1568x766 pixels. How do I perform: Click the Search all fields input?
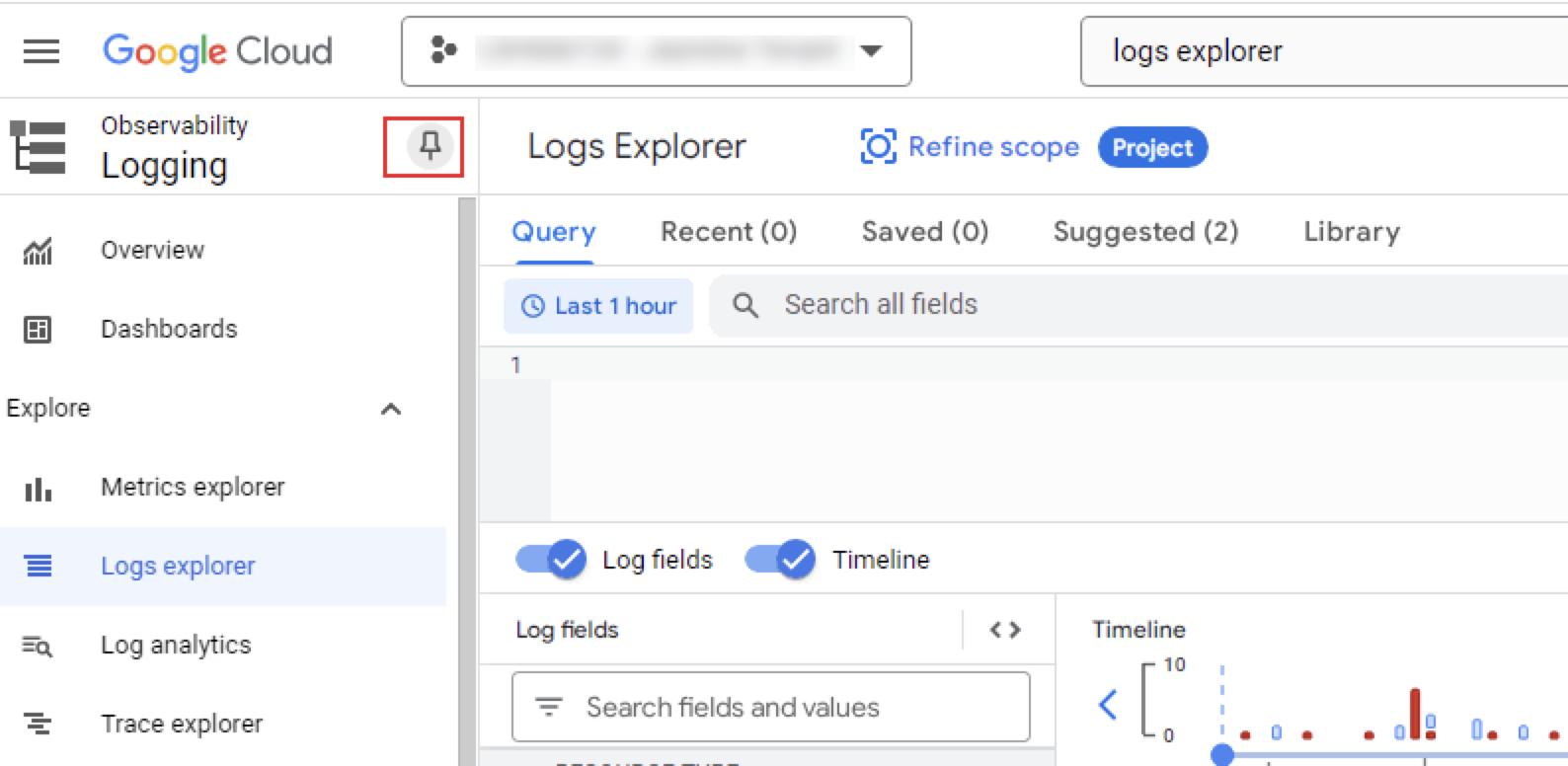[x=1138, y=305]
